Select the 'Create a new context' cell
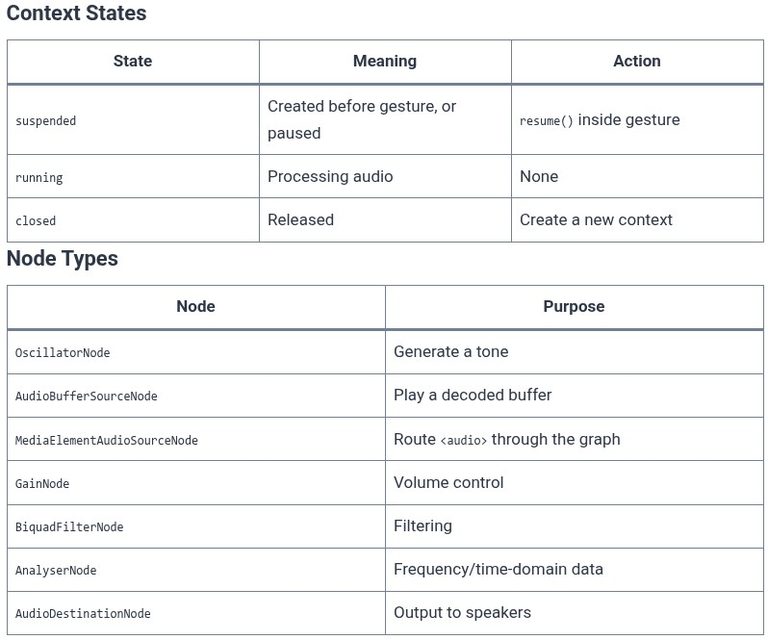This screenshot has height=640, width=768. point(637,220)
